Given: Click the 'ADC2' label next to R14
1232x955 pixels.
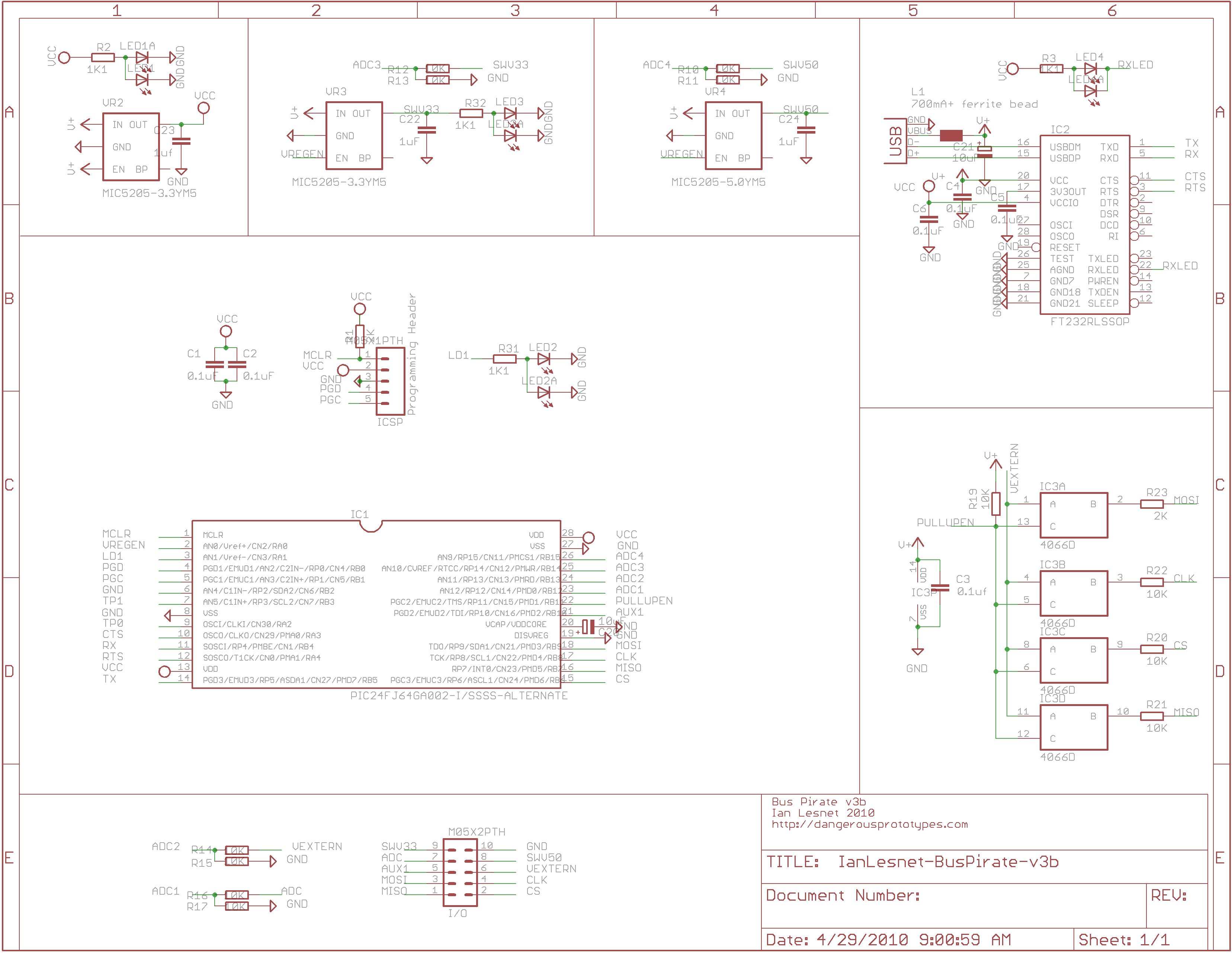Looking at the screenshot, I should 166,846.
